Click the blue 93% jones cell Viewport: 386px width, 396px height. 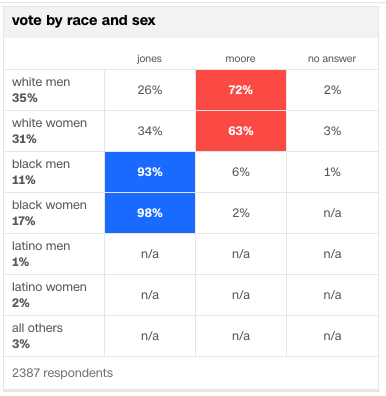150,172
